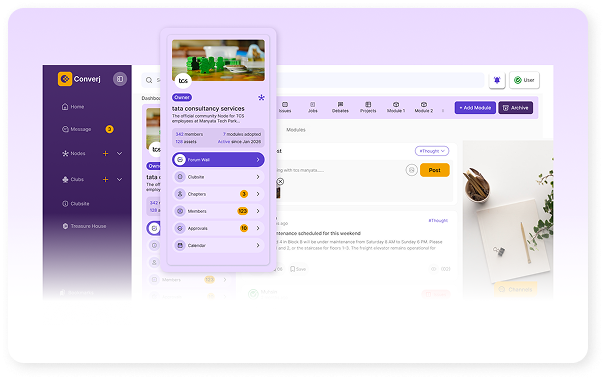The width and height of the screenshot is (604, 379).
Task: Expand the Approvals row chevron
Action: (x=258, y=228)
